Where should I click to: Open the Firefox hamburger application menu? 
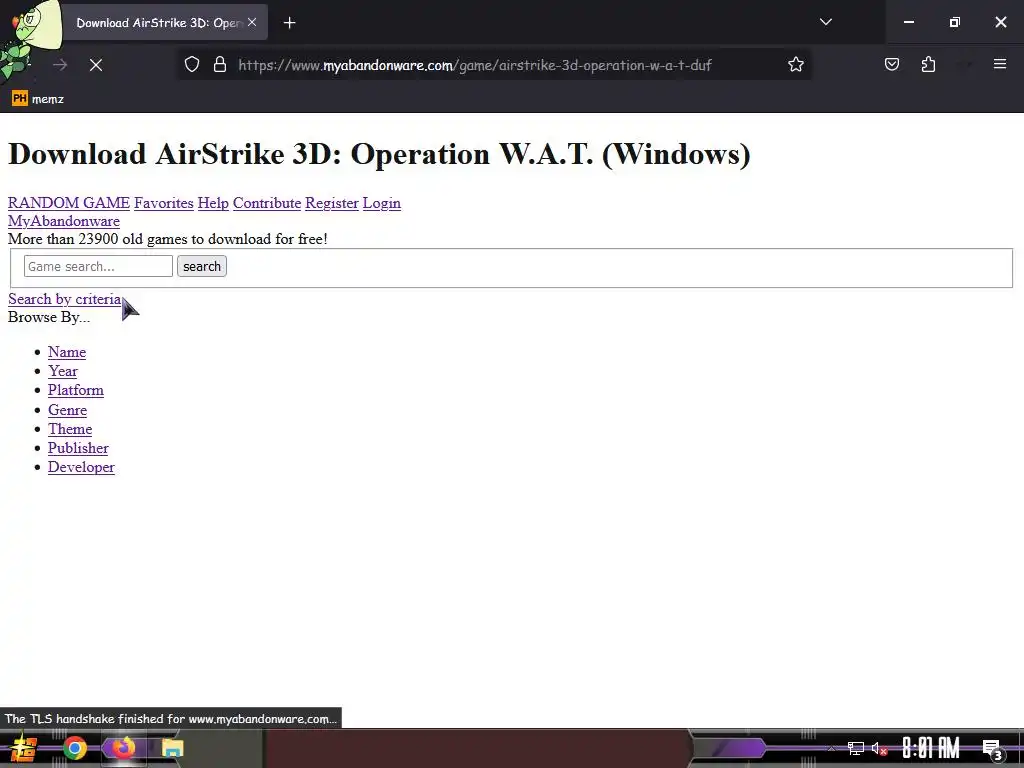click(1000, 64)
